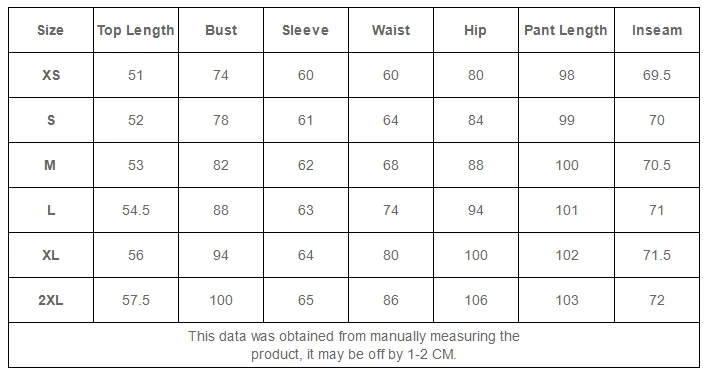The height and width of the screenshot is (373, 706).
Task: Select the Inseam header cell
Action: (x=657, y=30)
